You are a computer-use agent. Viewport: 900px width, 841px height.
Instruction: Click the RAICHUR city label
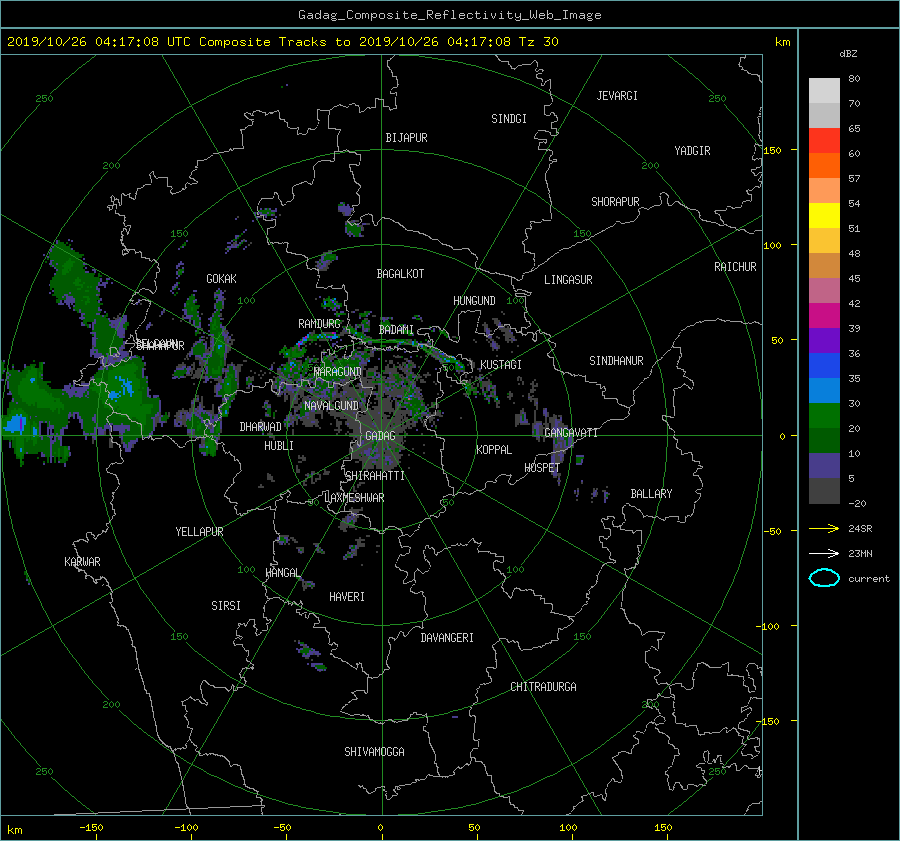pyautogui.click(x=735, y=267)
